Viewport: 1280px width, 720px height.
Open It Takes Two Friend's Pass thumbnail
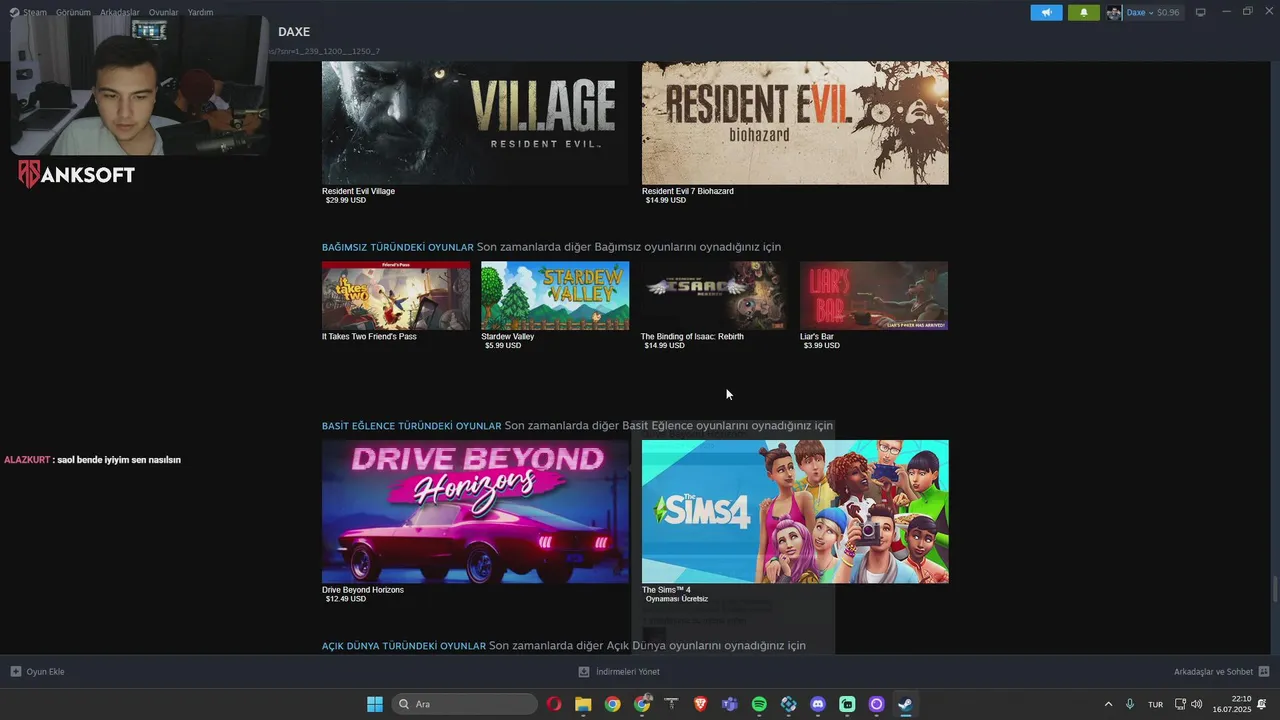click(396, 296)
